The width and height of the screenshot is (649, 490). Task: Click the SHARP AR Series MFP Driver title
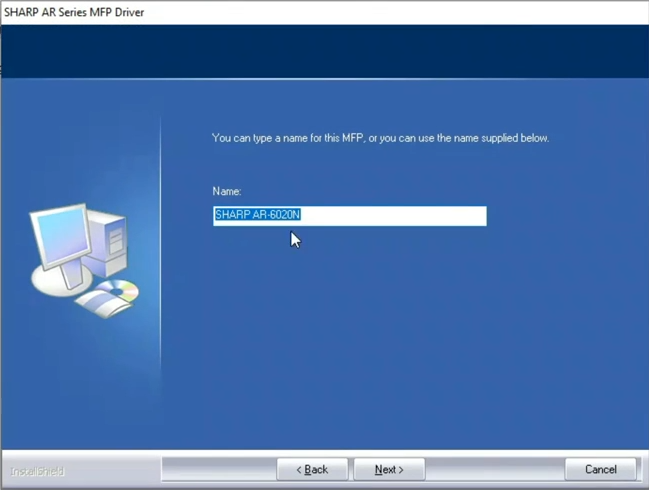(x=74, y=12)
